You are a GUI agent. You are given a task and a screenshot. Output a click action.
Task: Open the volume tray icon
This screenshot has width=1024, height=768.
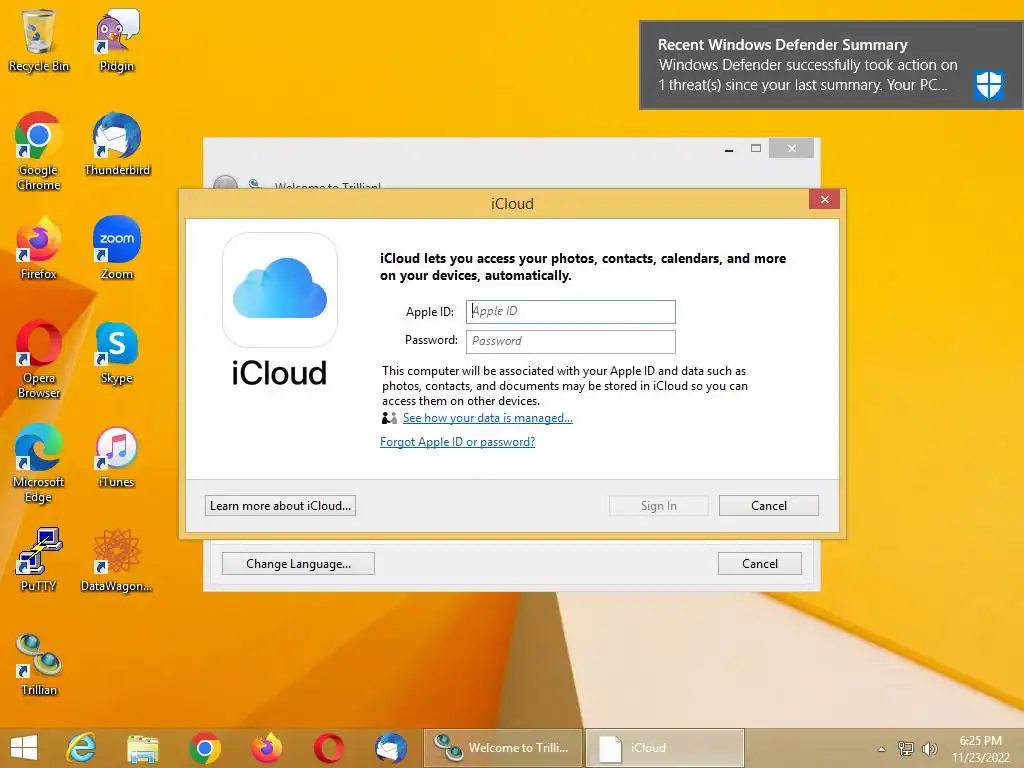click(x=929, y=748)
